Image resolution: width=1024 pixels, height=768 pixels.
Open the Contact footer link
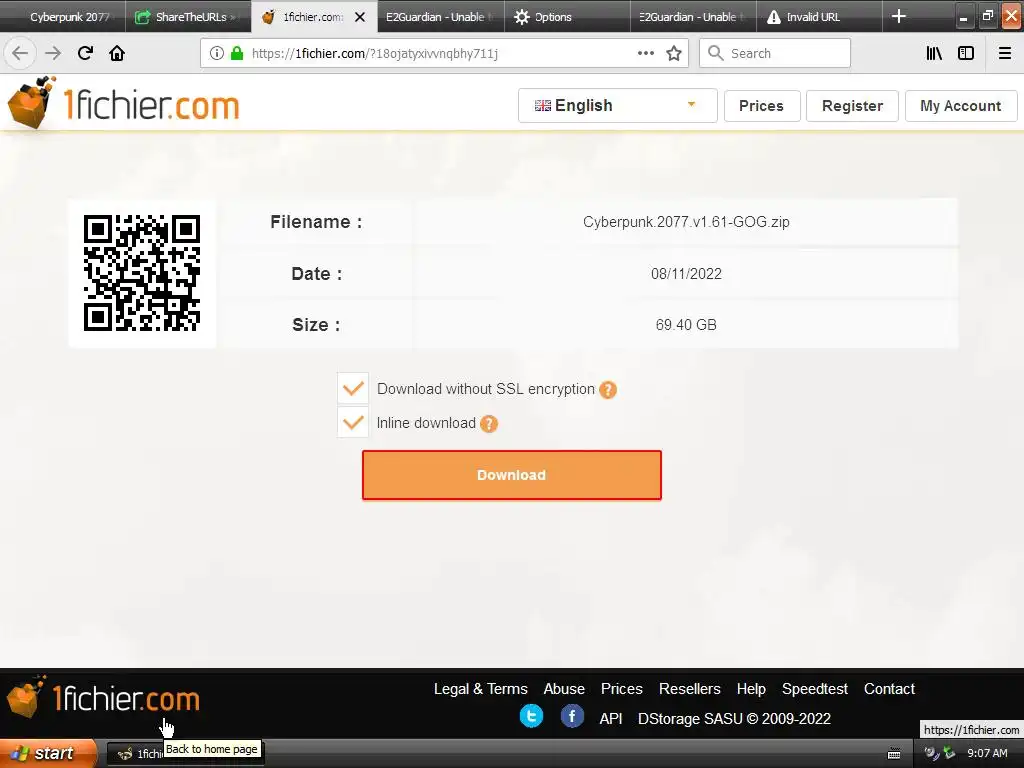[x=889, y=689]
